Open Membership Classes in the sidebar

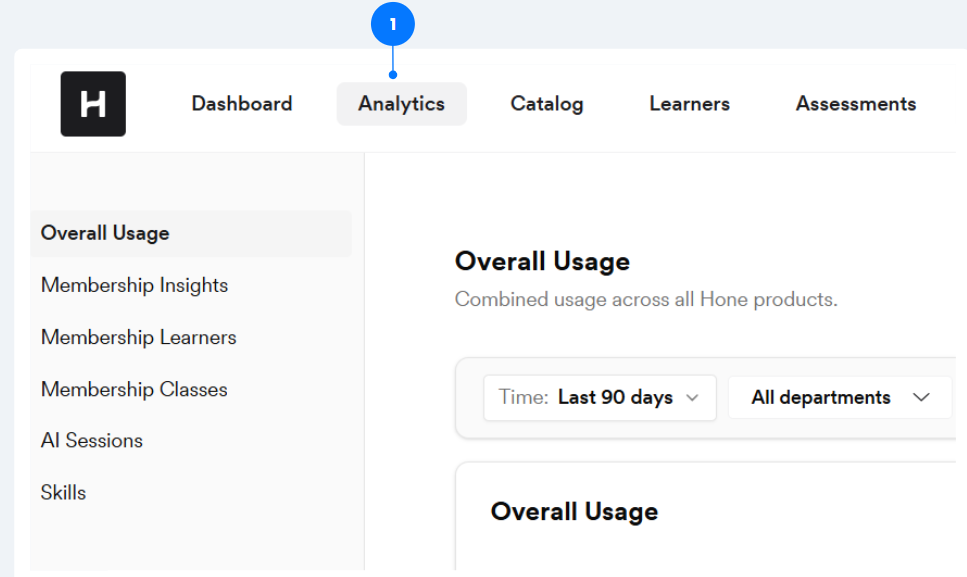coord(134,390)
